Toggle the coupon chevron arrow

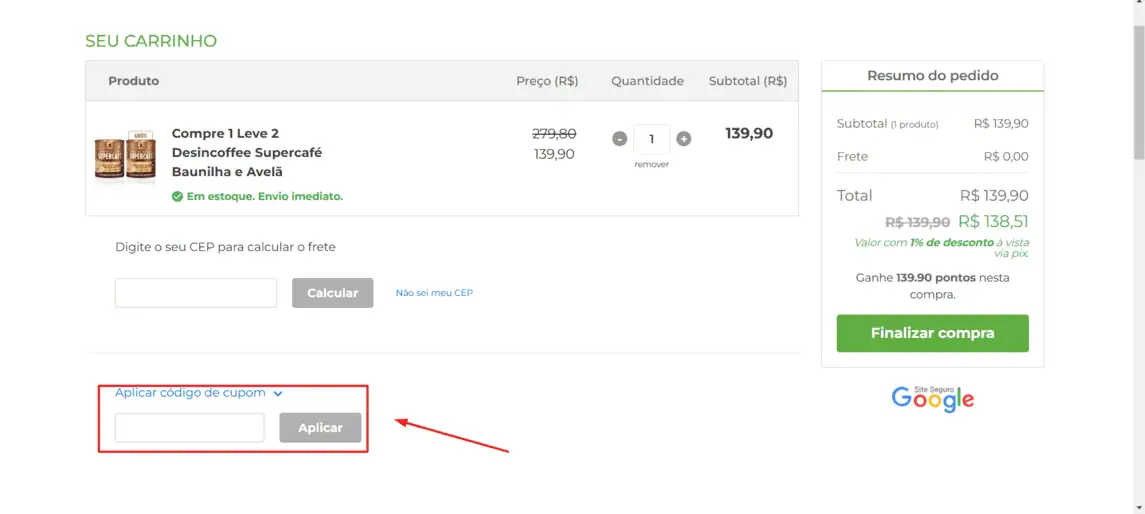point(277,394)
